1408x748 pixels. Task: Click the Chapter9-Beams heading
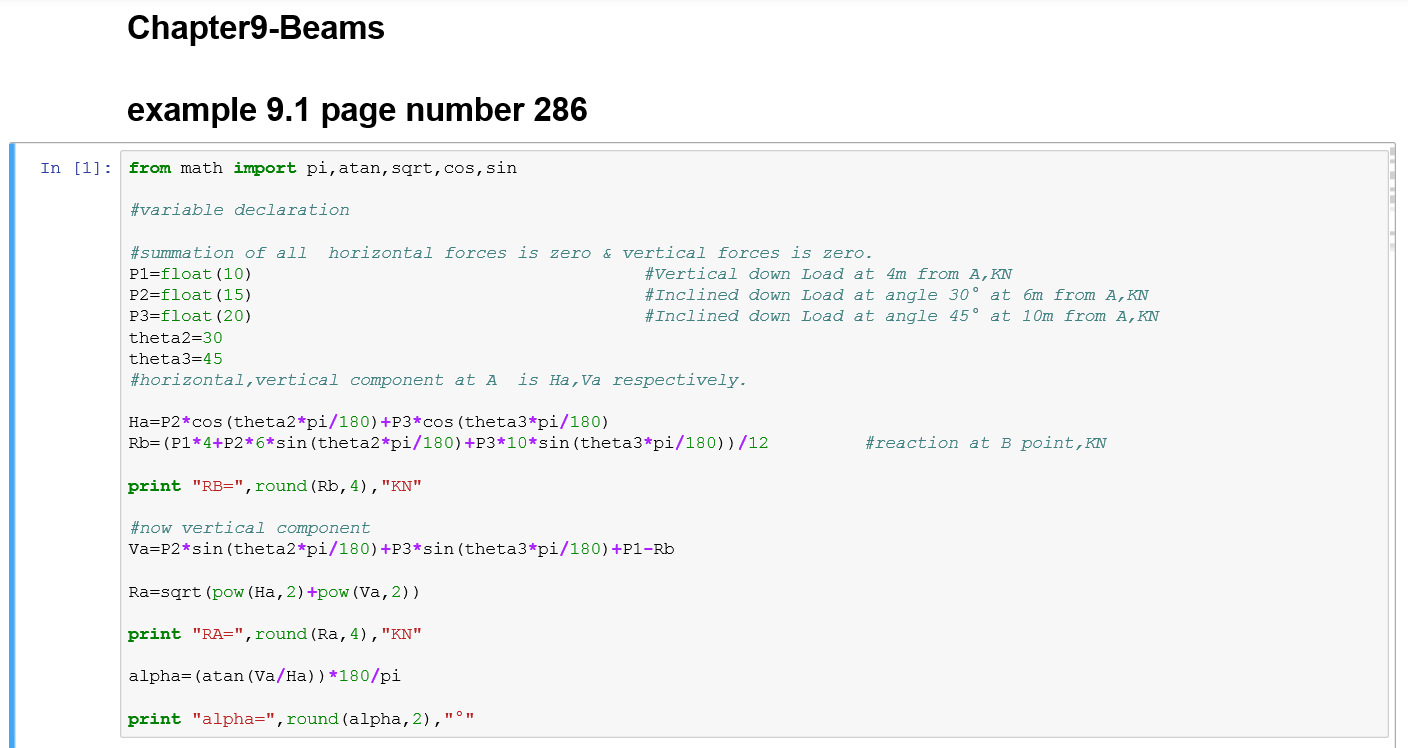click(x=256, y=28)
